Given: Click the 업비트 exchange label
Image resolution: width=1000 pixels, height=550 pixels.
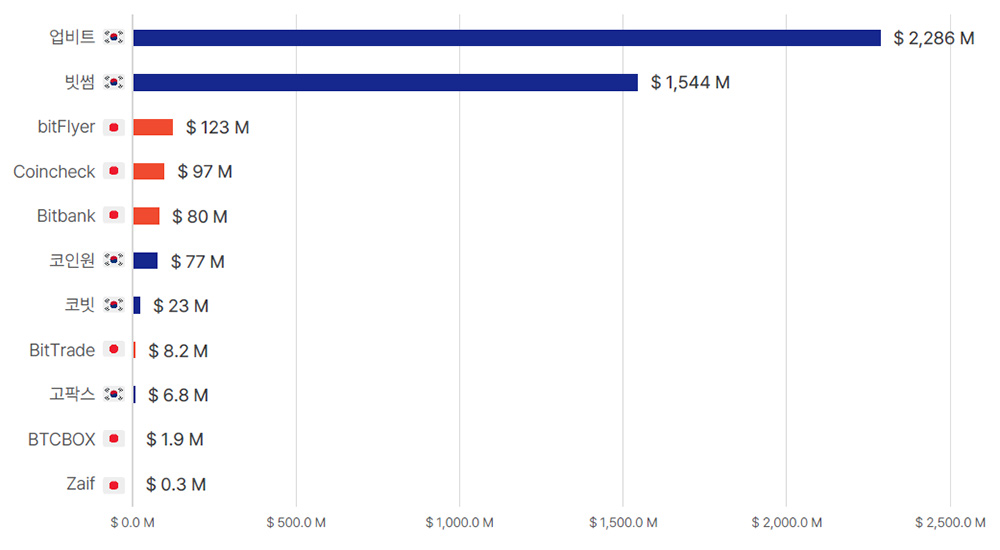Looking at the screenshot, I should pyautogui.click(x=72, y=37).
